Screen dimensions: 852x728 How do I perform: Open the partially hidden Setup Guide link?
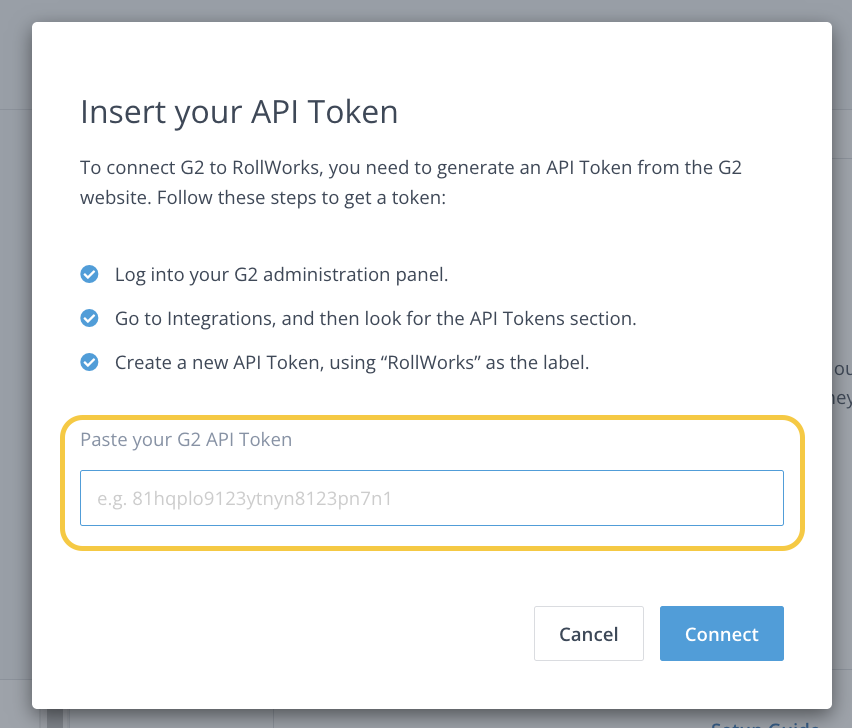766,724
